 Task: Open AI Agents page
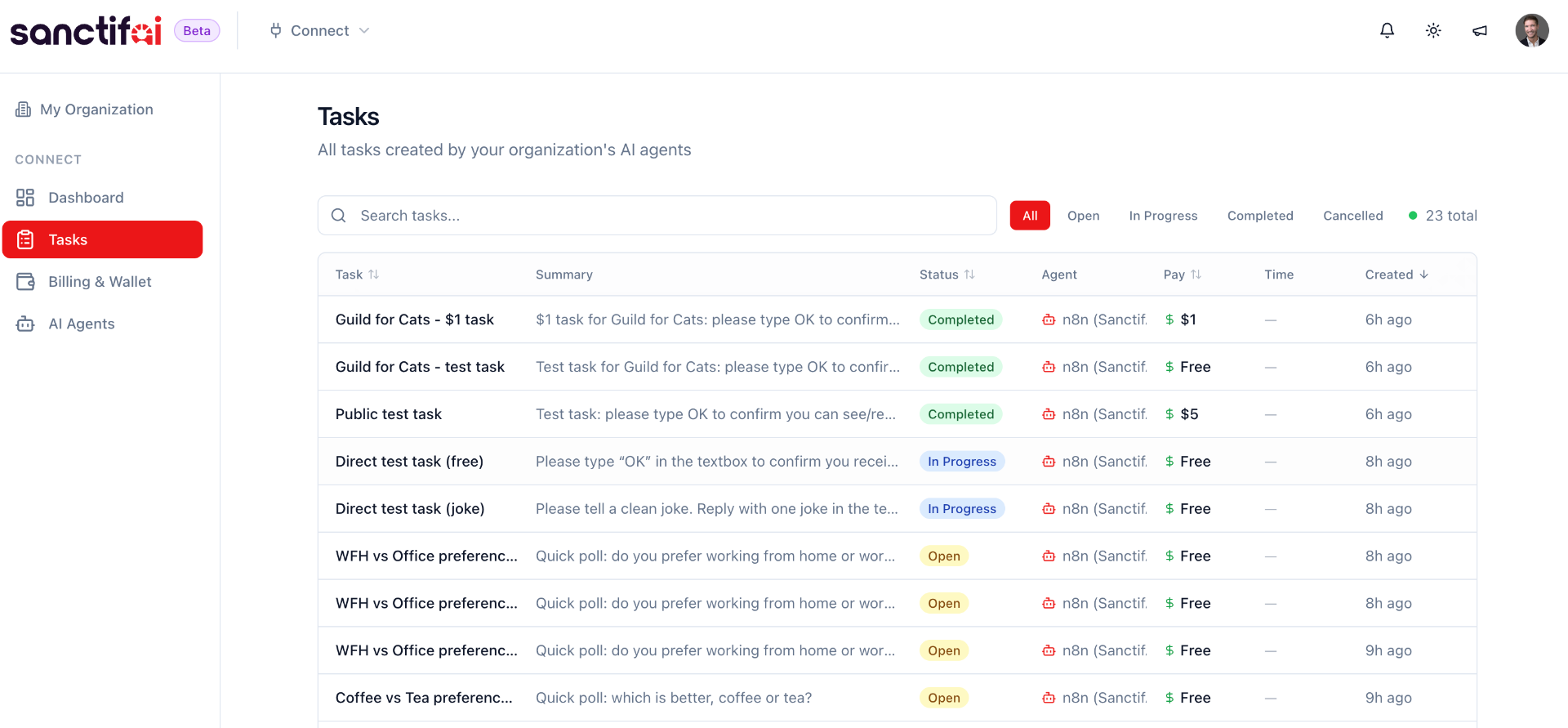point(82,324)
